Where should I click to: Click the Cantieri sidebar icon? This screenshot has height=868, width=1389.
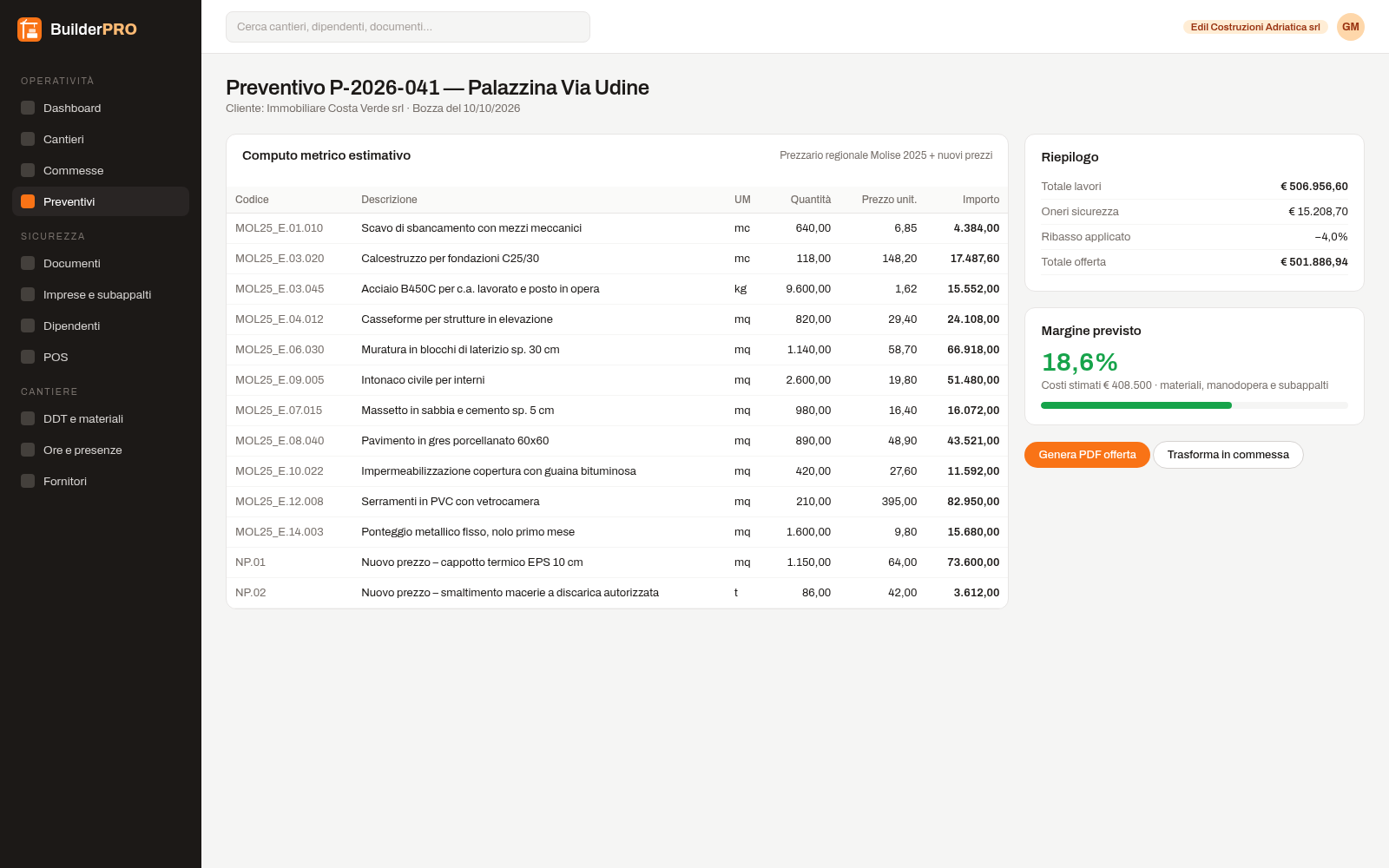click(x=28, y=139)
